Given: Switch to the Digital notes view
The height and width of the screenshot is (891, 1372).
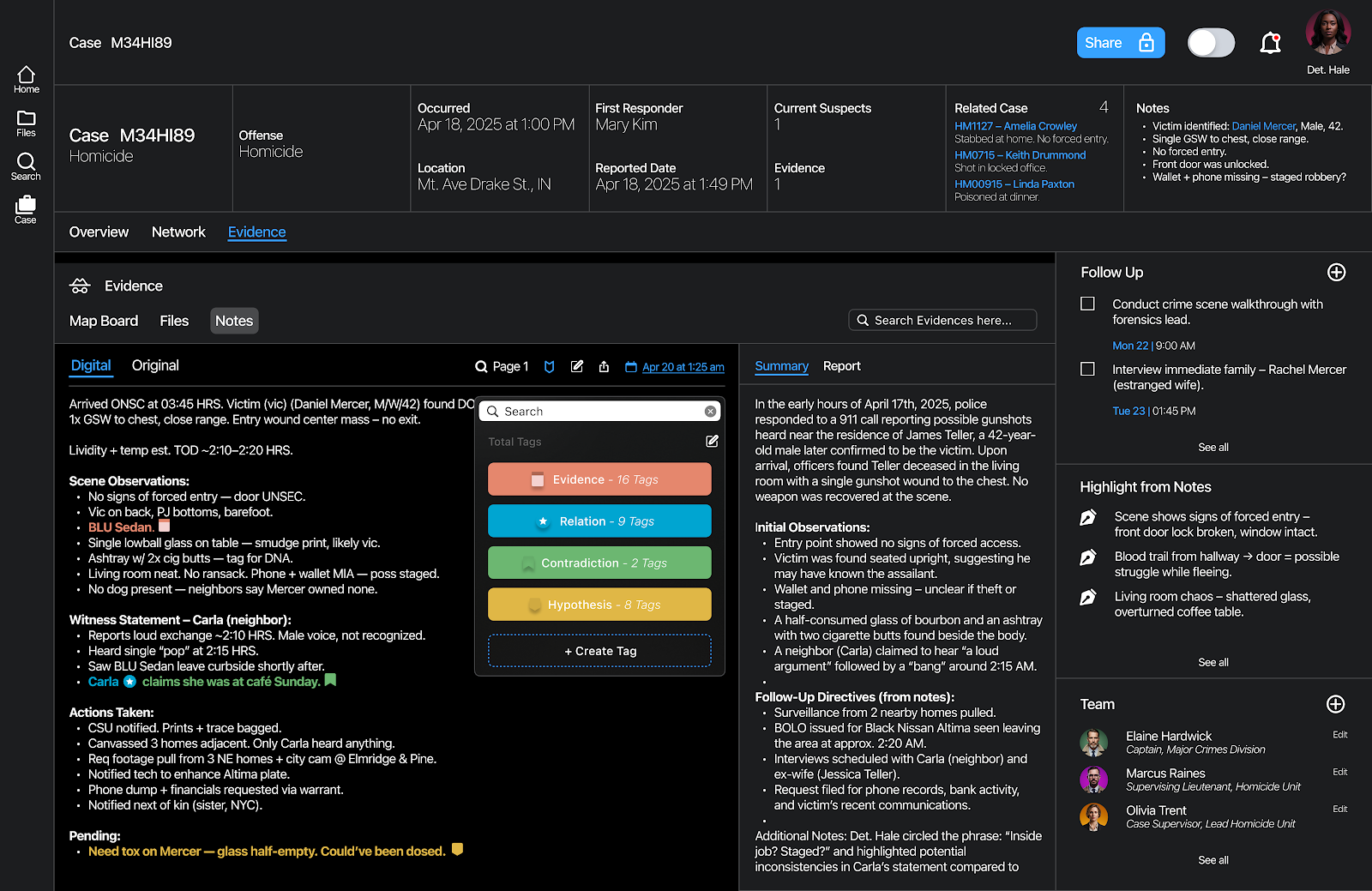Looking at the screenshot, I should coord(91,366).
